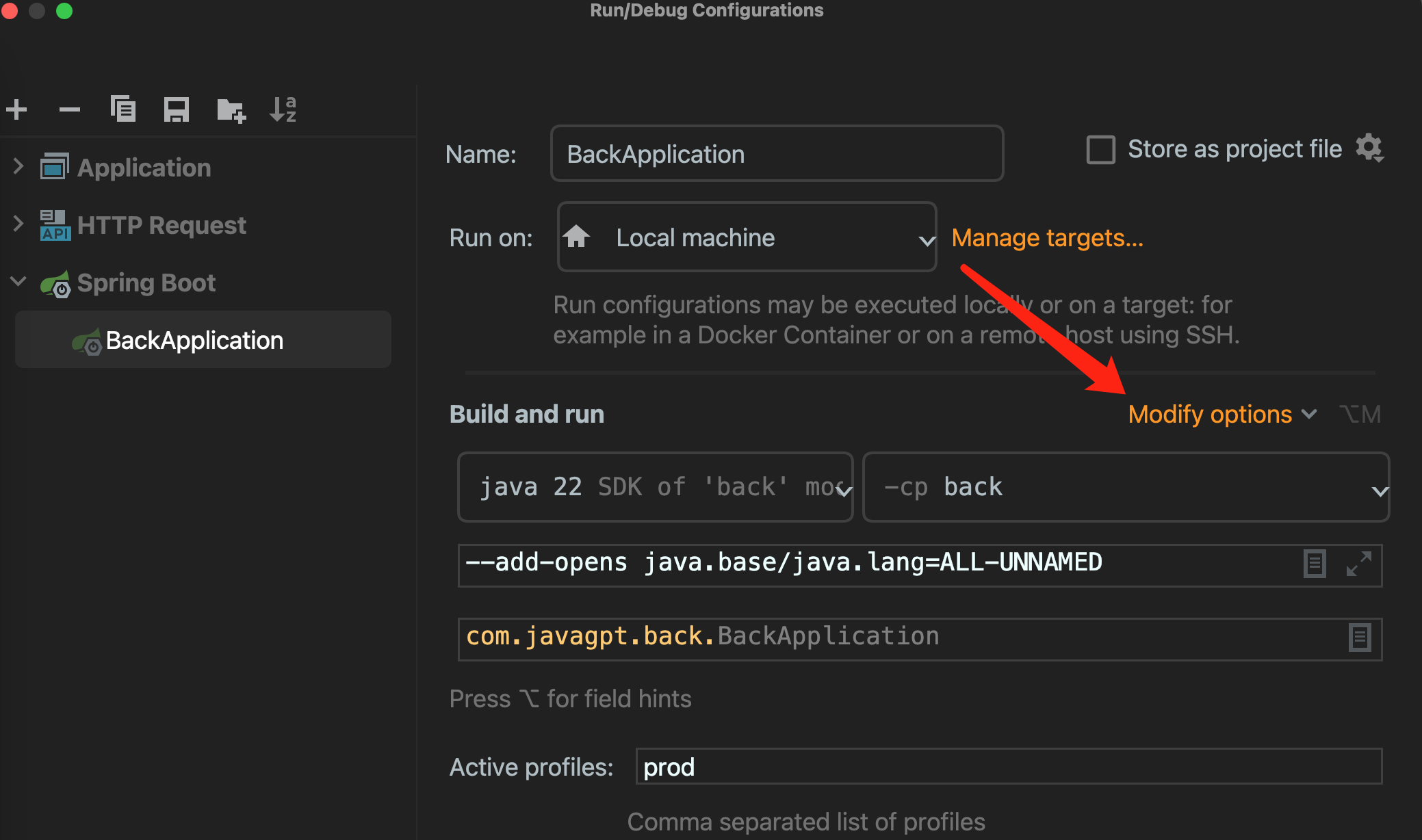Viewport: 1422px width, 840px height.
Task: Click the Sort Configurations alphabetically icon
Action: pyautogui.click(x=283, y=109)
